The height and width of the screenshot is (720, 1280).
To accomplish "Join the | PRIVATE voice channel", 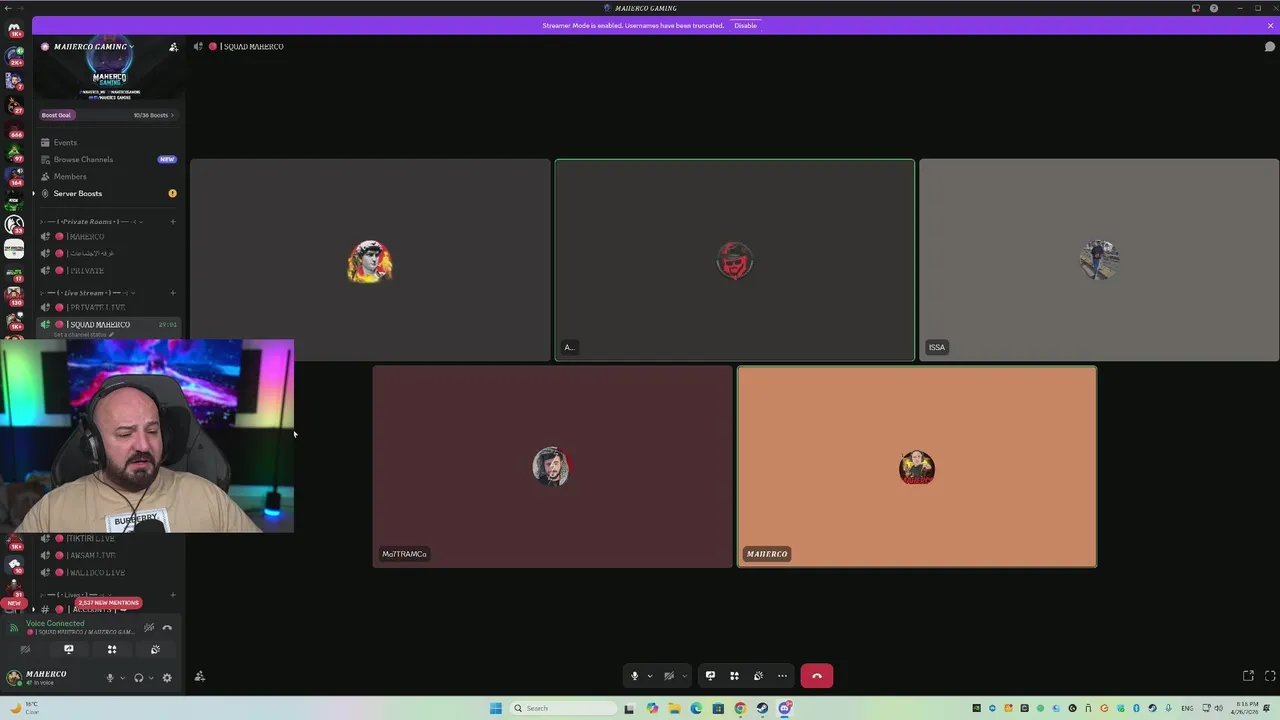I will click(x=107, y=271).
